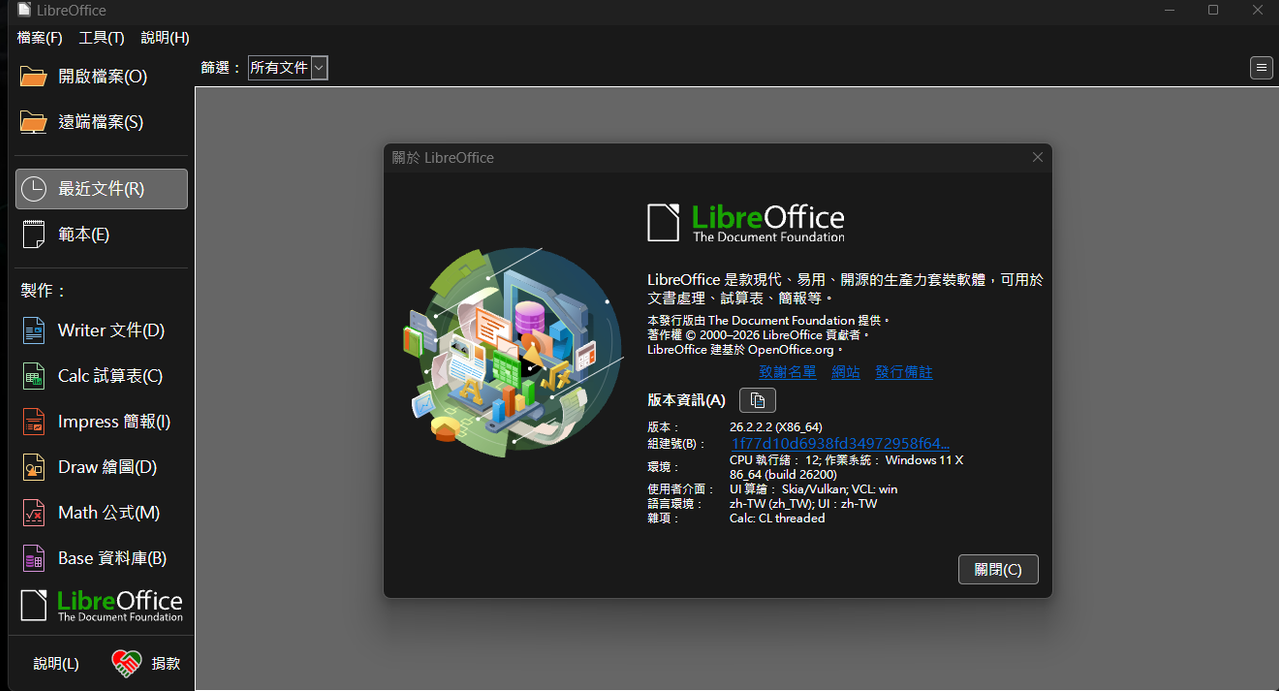
Task: Select the Recent Documents clock icon
Action: (x=33, y=189)
